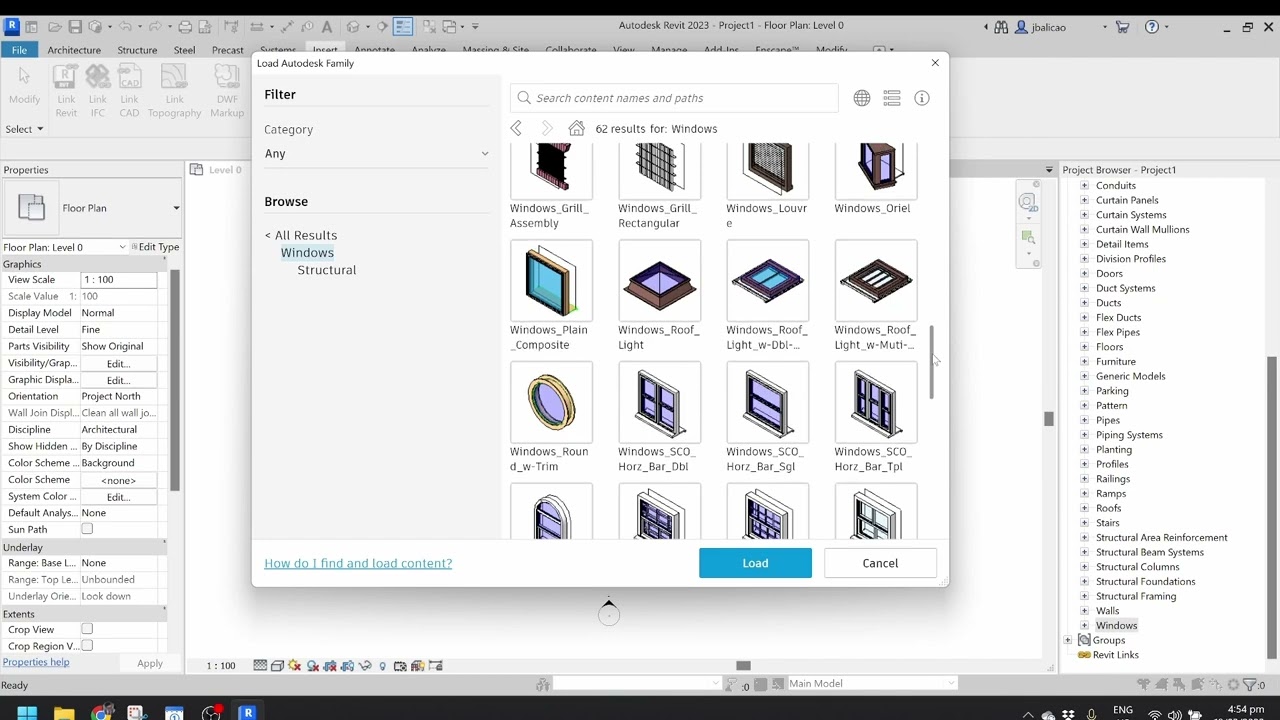Click the Link IFC ribbon tool
Viewport: 1280px width, 720px height.
click(98, 91)
